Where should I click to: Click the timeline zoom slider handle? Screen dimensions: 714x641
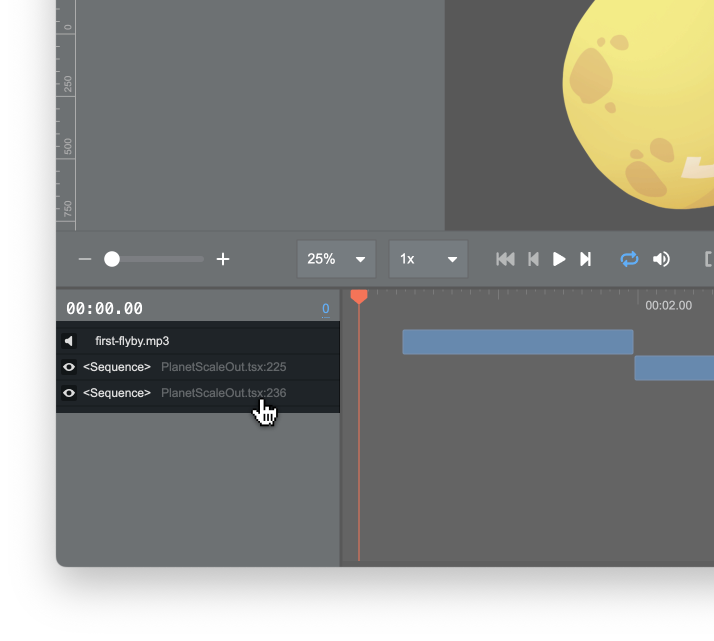click(x=112, y=259)
